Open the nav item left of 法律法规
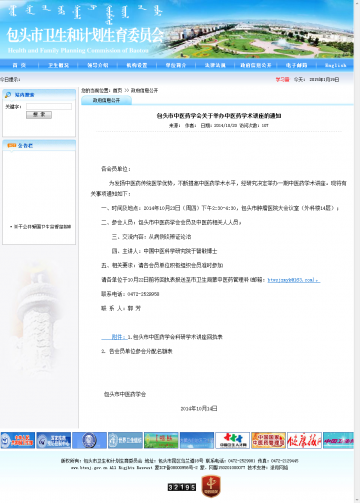The height and width of the screenshot is (503, 360). 176,65
